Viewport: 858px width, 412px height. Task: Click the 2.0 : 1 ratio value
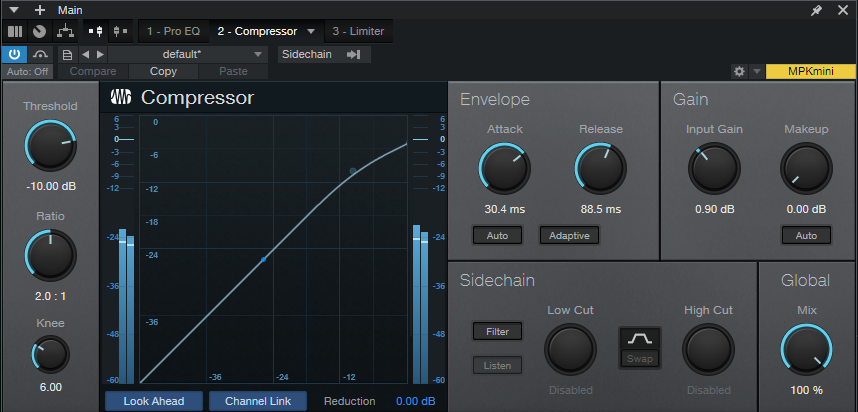point(51,296)
